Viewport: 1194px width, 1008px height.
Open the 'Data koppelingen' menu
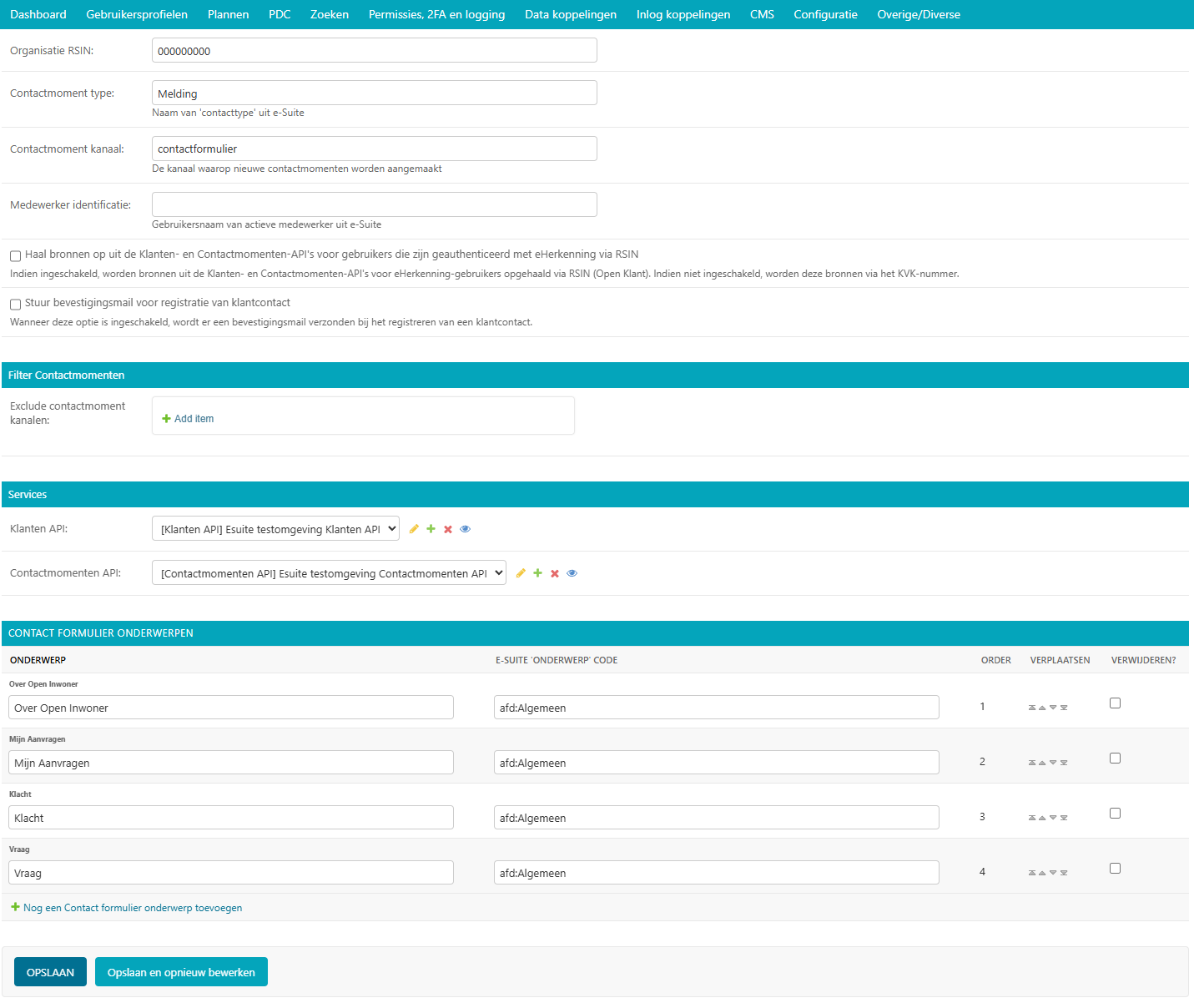(x=571, y=14)
